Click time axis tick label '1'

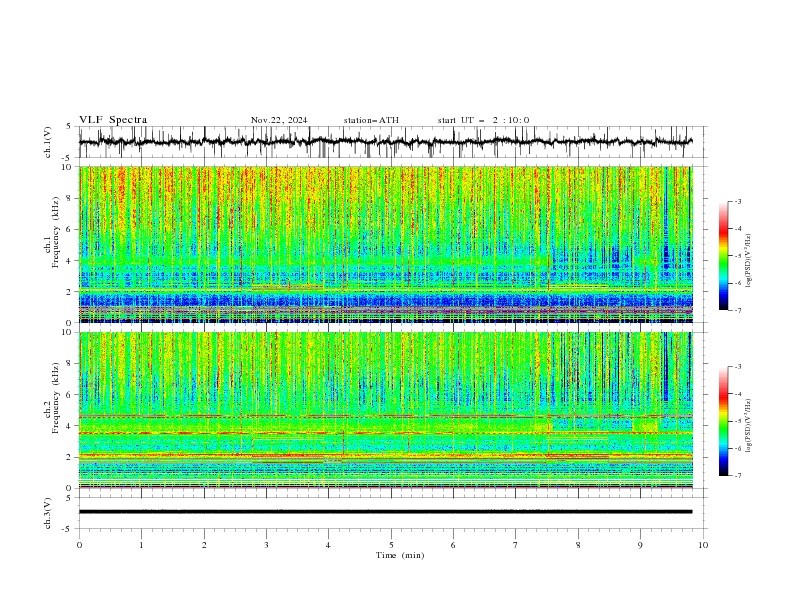pyautogui.click(x=141, y=545)
